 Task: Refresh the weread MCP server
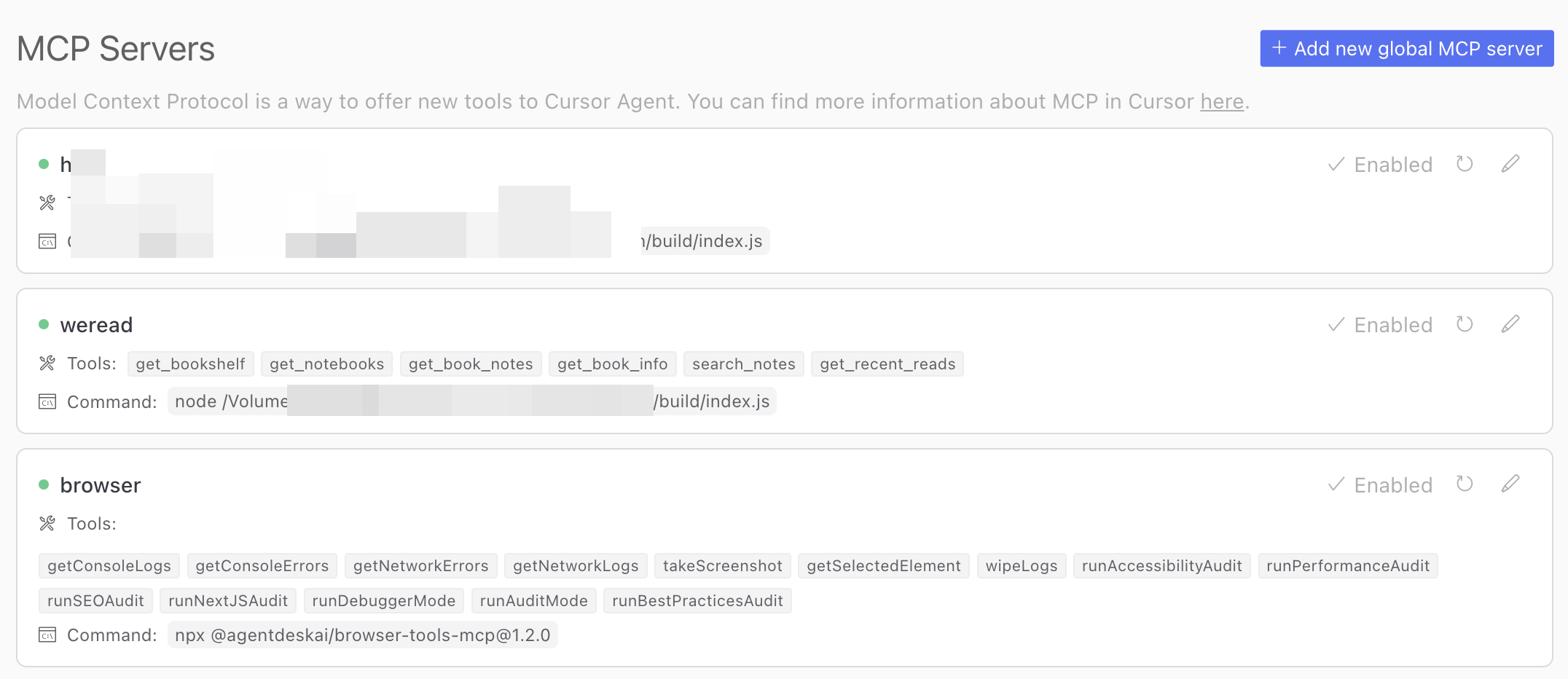coord(1465,324)
